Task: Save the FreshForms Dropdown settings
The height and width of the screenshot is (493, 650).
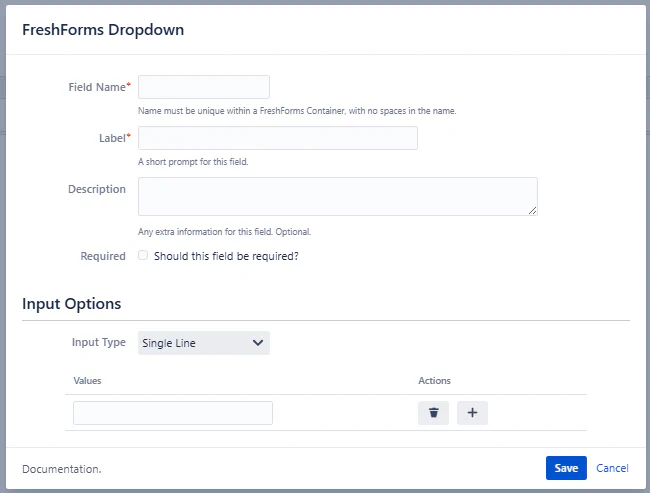Action: click(x=566, y=468)
